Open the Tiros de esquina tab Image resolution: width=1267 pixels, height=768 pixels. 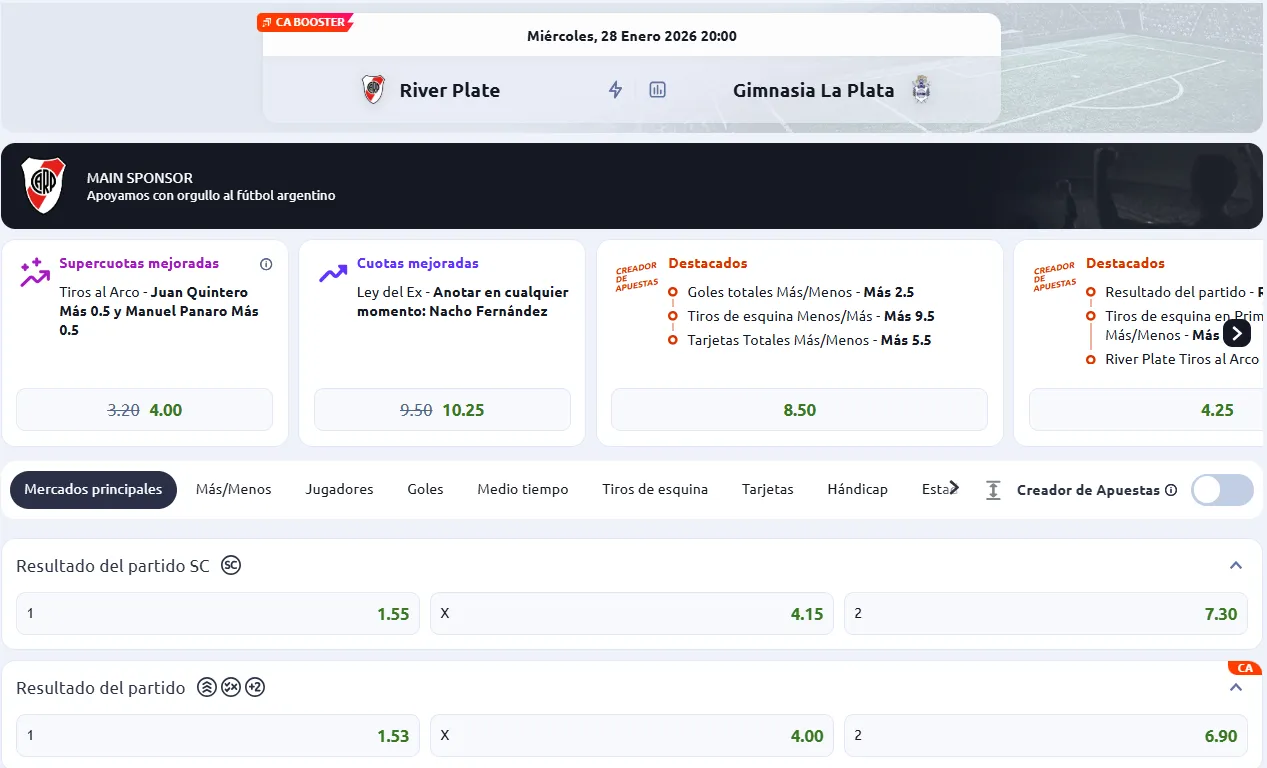[x=655, y=490]
